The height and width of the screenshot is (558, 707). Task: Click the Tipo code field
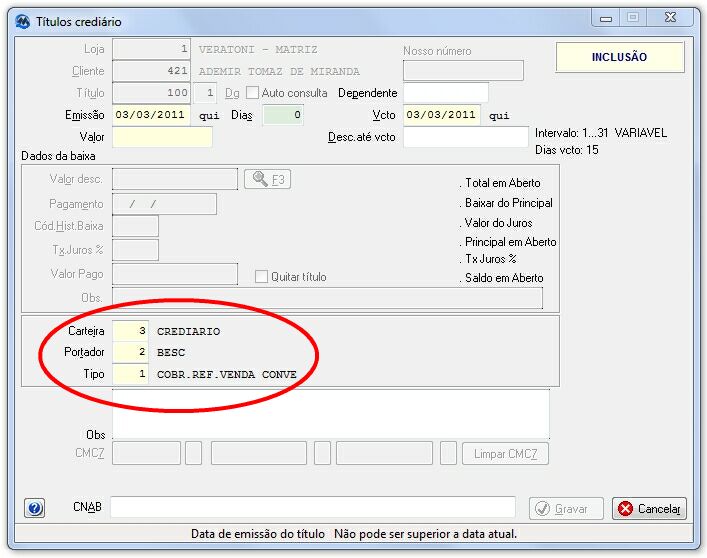pos(130,374)
